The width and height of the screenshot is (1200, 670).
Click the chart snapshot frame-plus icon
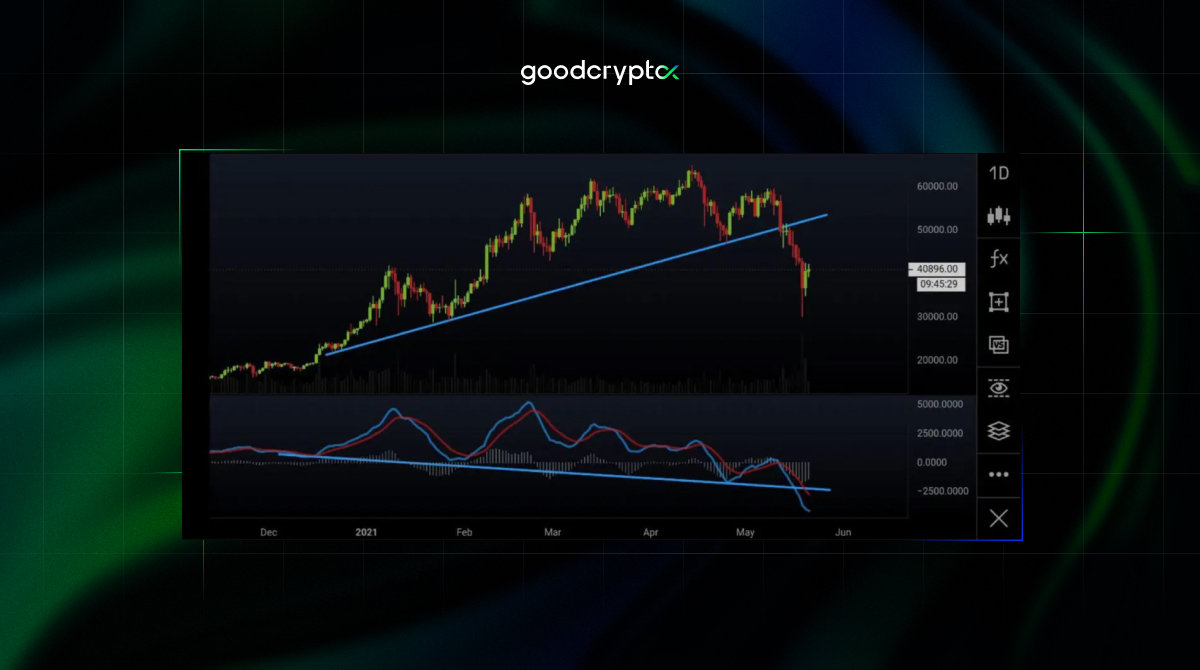pyautogui.click(x=999, y=302)
